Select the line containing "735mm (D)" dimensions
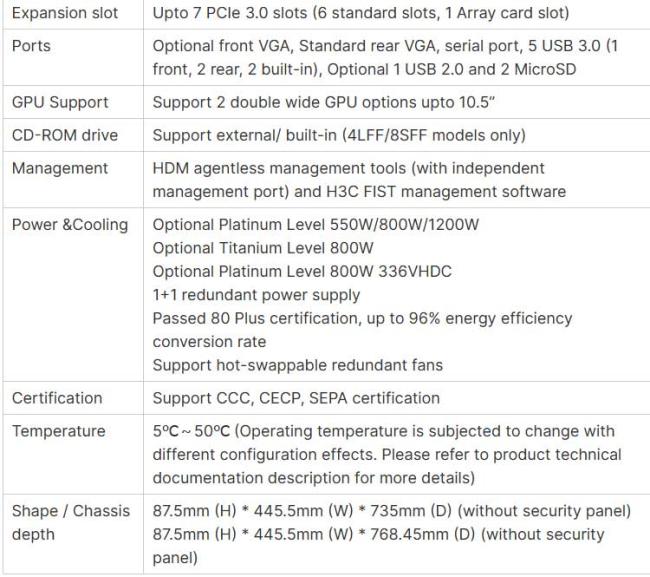The width and height of the screenshot is (650, 577). [x=391, y=511]
